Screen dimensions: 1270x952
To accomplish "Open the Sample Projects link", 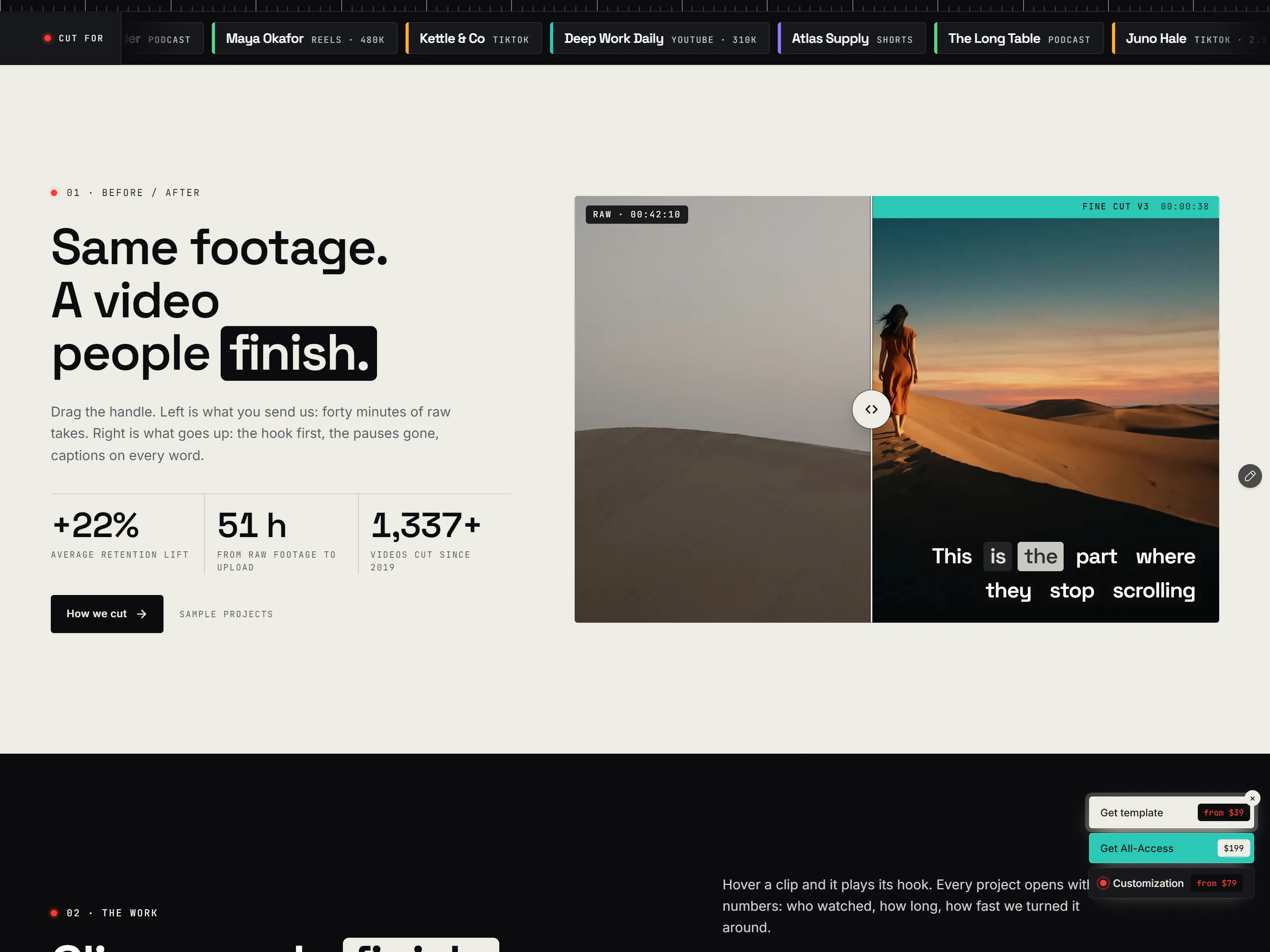I will pos(226,614).
